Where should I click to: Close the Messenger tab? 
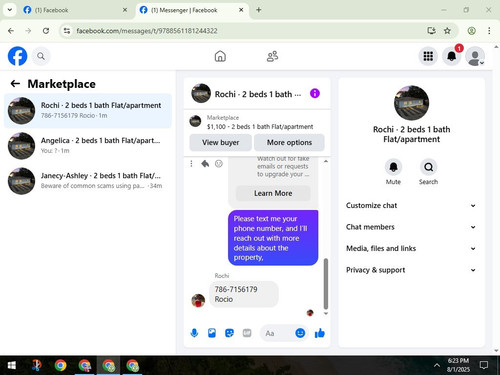[241, 10]
